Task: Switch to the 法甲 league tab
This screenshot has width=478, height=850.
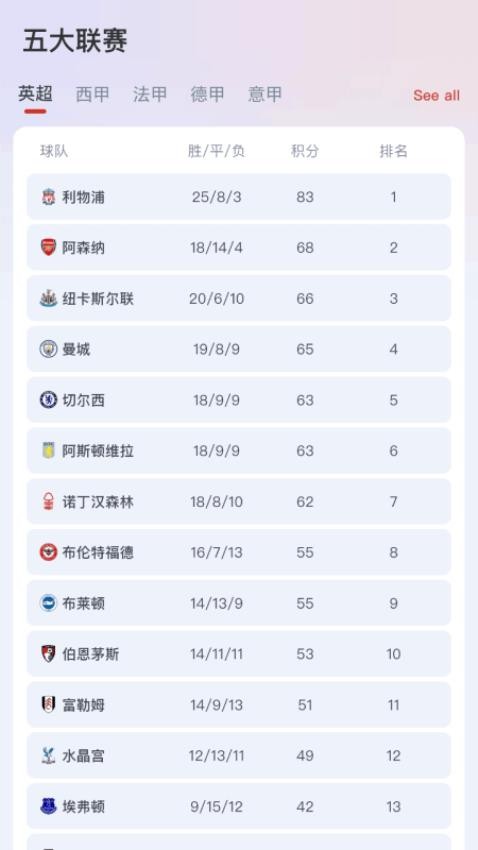Action: tap(150, 94)
